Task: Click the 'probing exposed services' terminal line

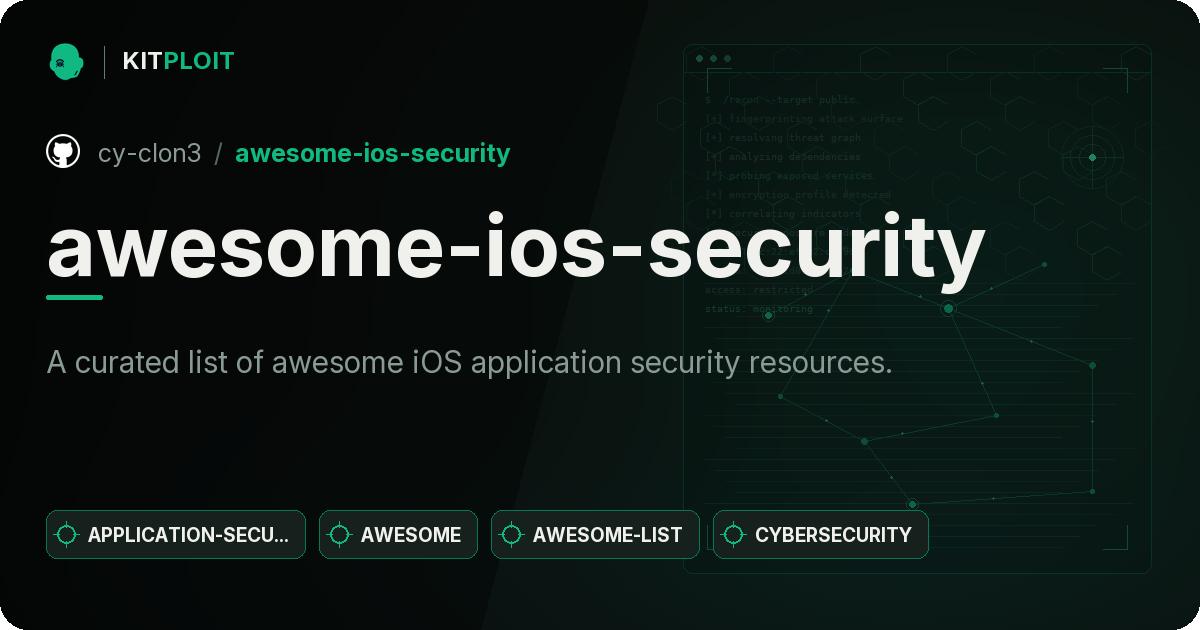Action: pos(789,176)
